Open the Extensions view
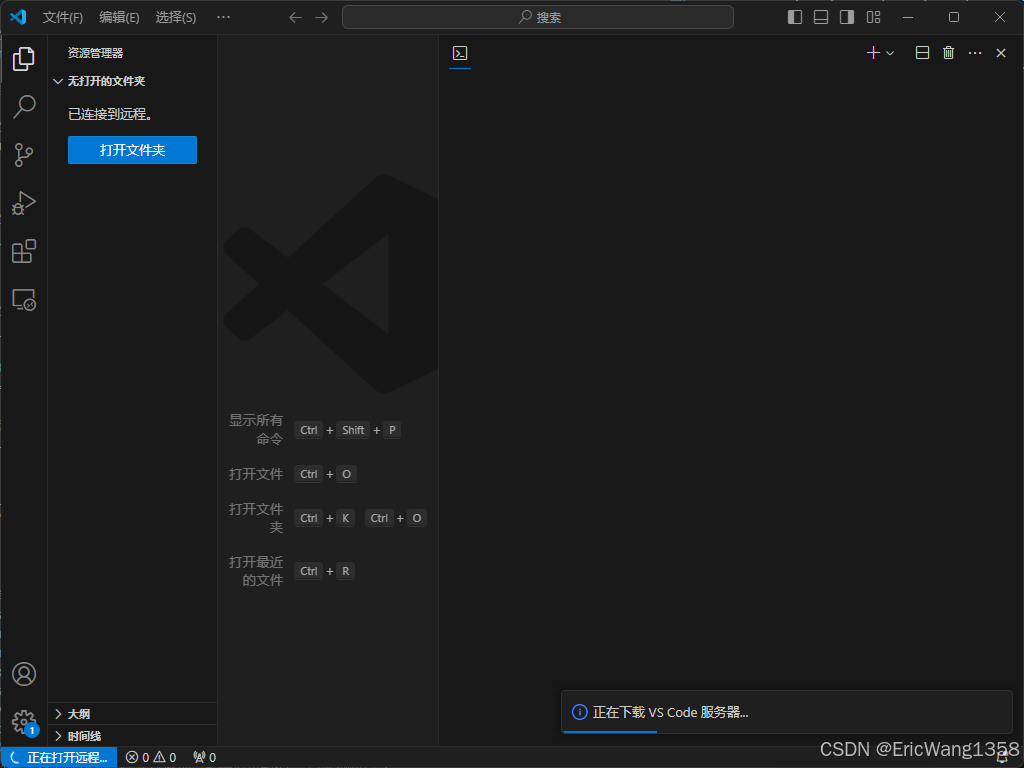The height and width of the screenshot is (768, 1024). tap(24, 251)
